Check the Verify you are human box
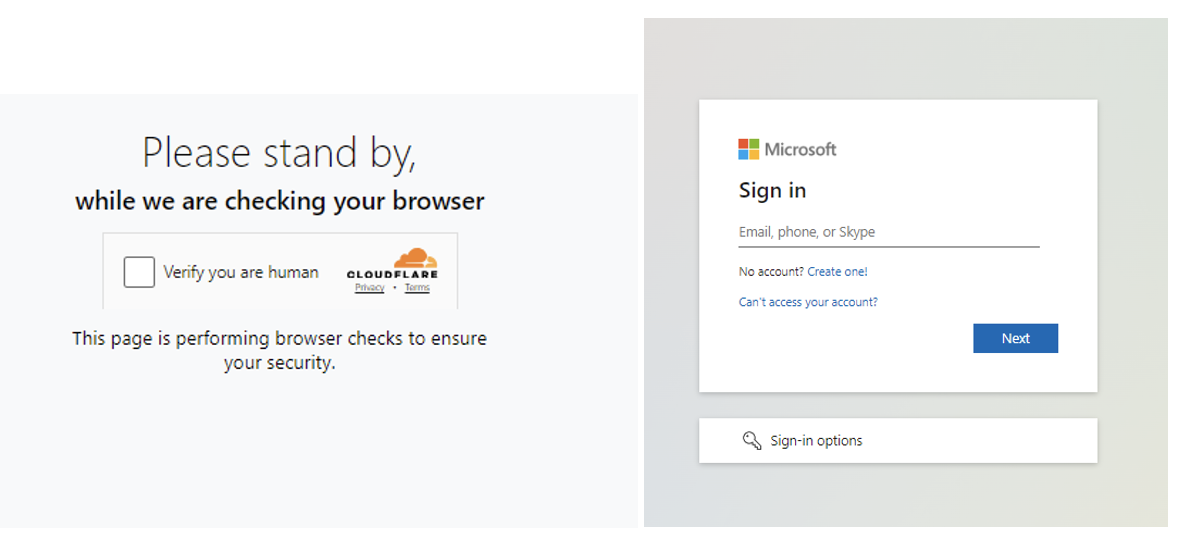Image resolution: width=1180 pixels, height=540 pixels. [139, 272]
